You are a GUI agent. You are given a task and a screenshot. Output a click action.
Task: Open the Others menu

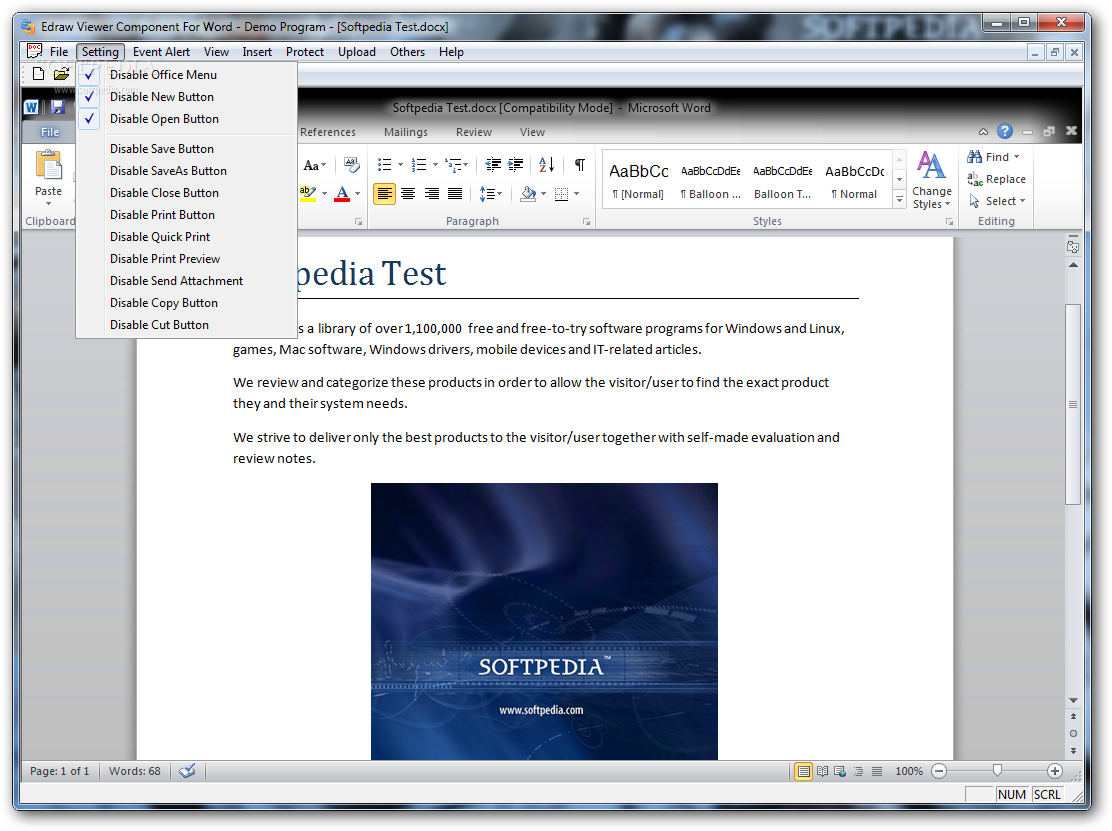tap(407, 52)
